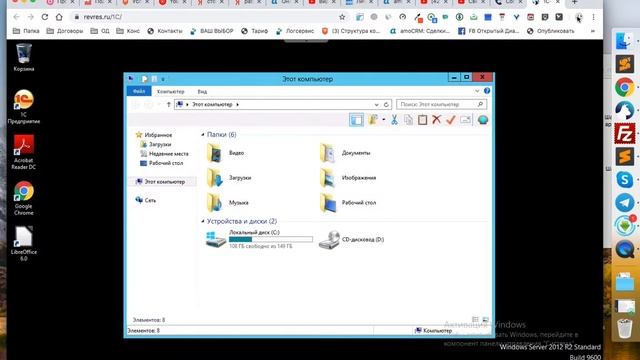Click the Поиск: Этот компьютер search field
The width and height of the screenshot is (640, 360).
(441, 104)
